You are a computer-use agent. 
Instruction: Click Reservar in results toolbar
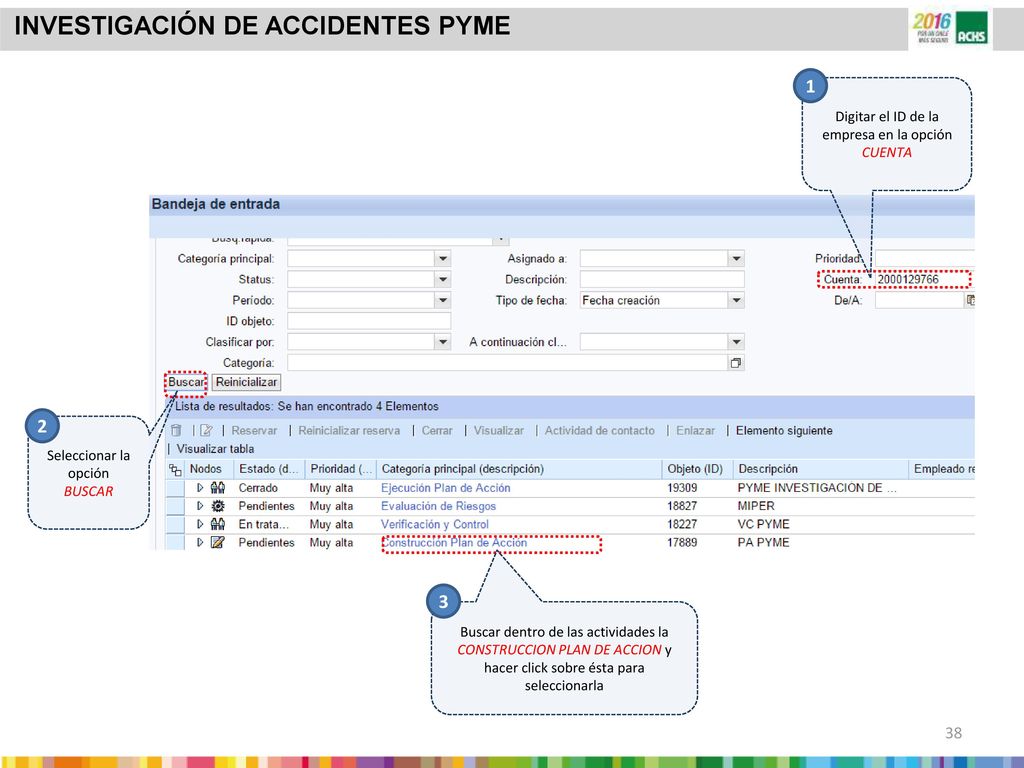coord(254,431)
